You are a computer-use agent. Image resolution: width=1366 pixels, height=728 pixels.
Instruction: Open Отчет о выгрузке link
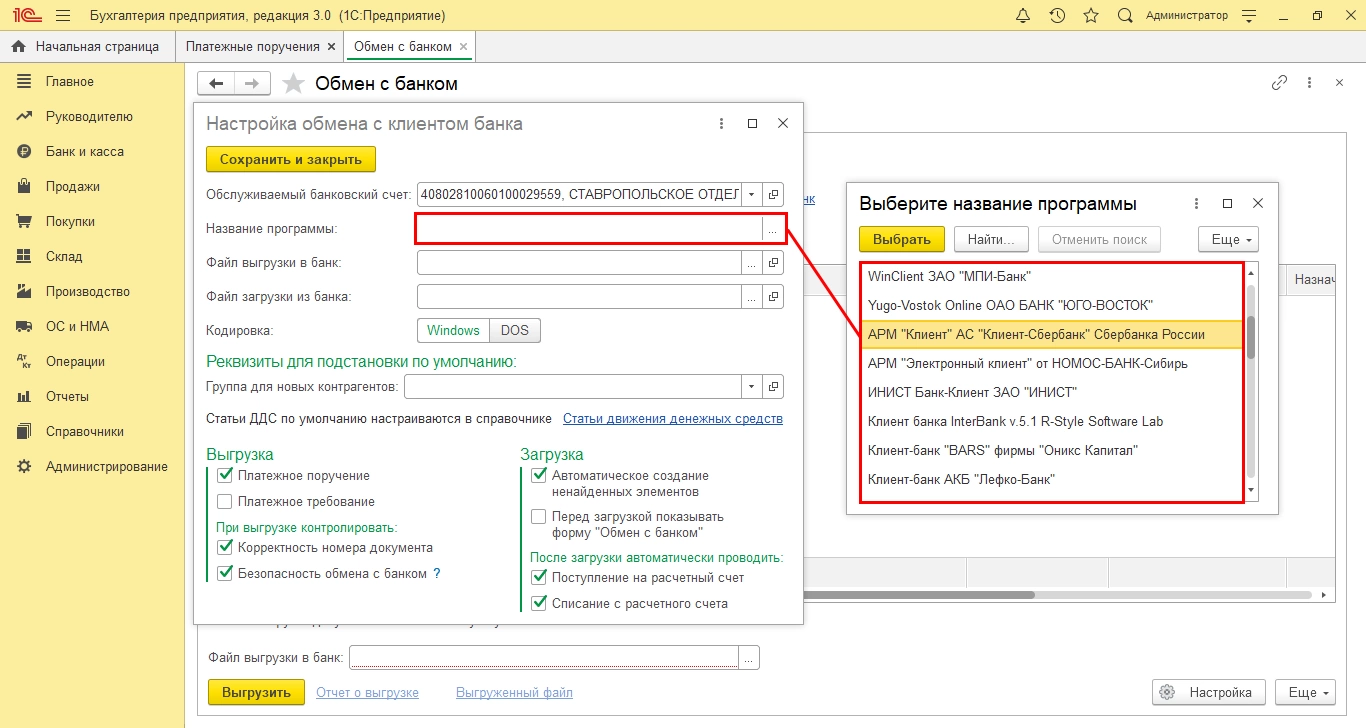[x=367, y=692]
